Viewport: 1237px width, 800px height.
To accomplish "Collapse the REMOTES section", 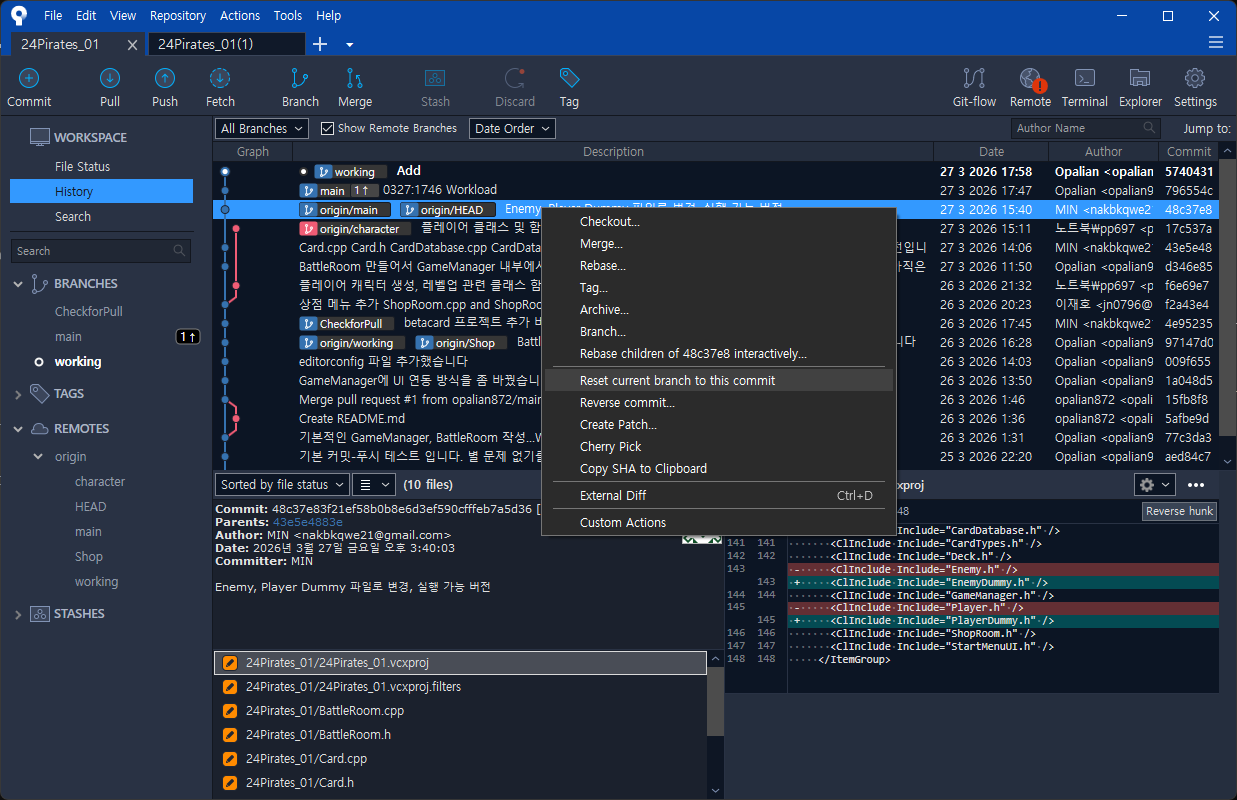I will [18, 429].
